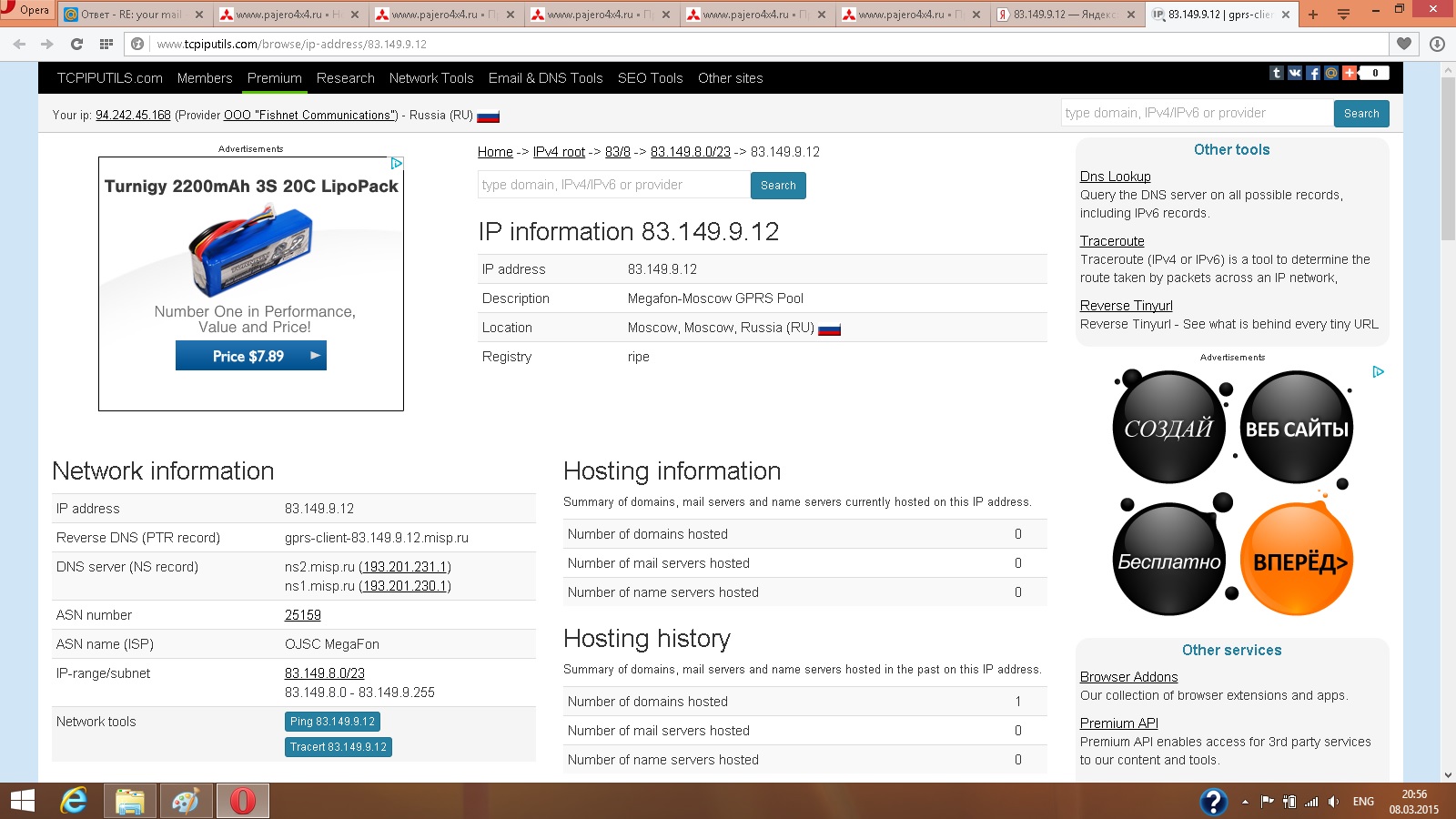
Task: Open the Network Tools menu
Action: point(431,78)
